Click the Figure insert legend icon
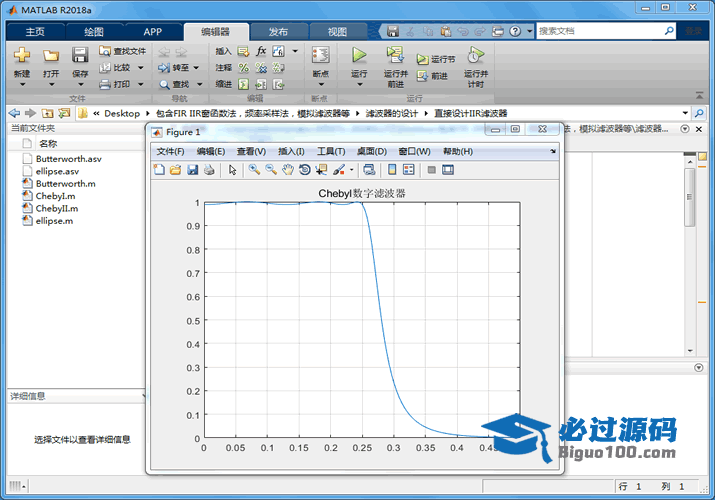 click(x=409, y=170)
